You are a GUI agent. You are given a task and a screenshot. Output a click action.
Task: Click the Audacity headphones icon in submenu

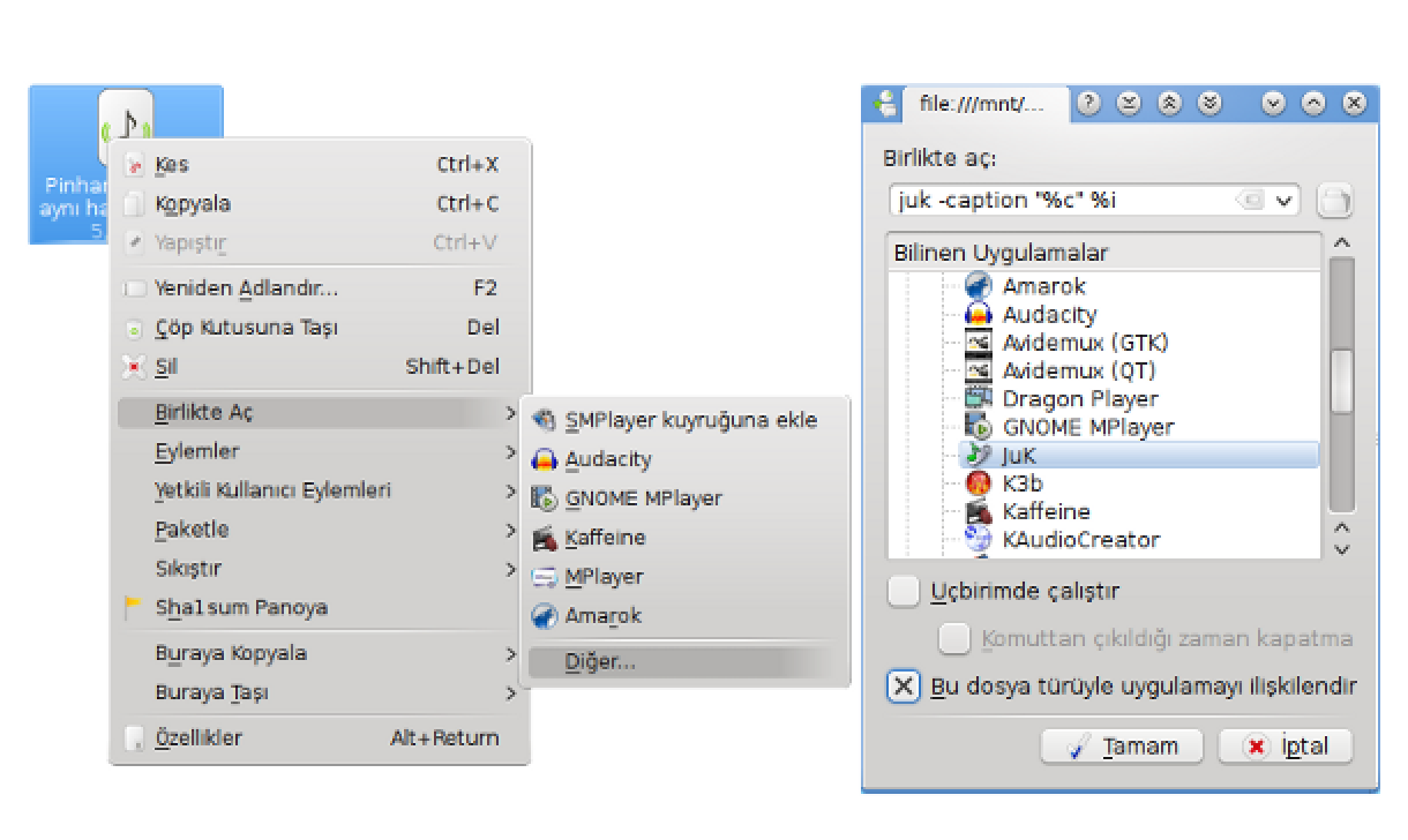[544, 460]
